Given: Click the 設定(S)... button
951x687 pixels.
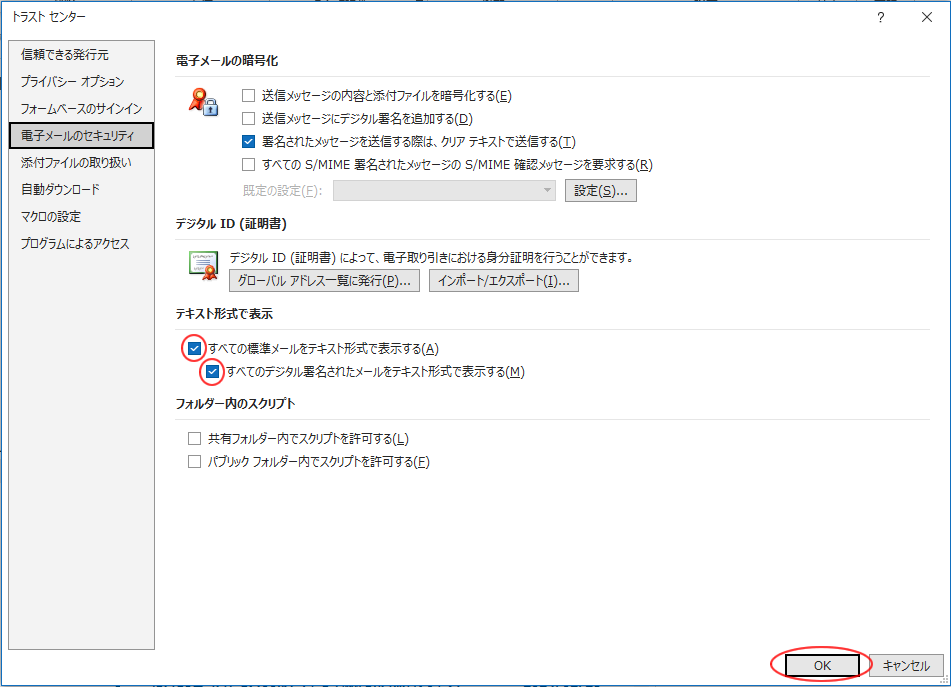Looking at the screenshot, I should 600,190.
